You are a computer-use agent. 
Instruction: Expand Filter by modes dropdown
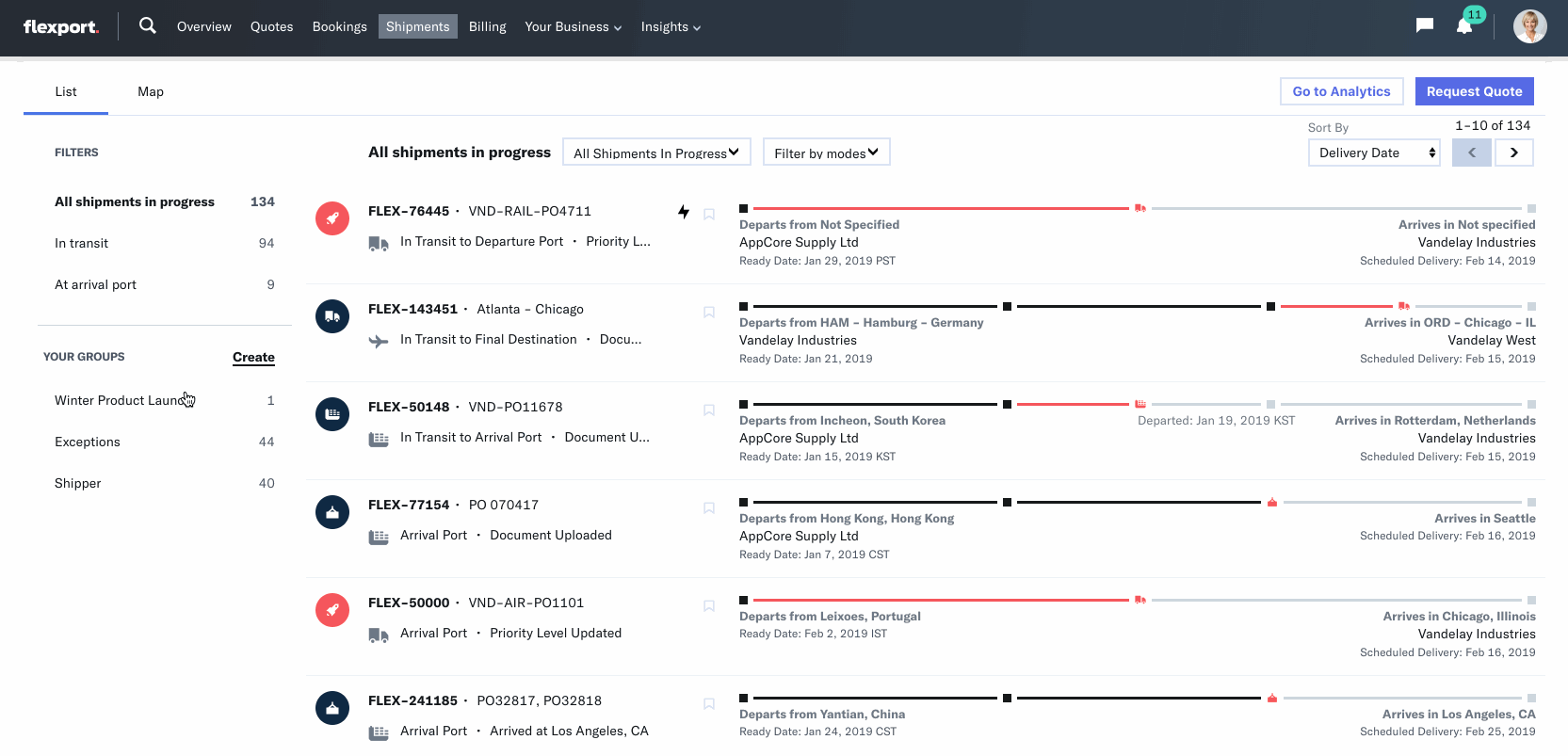pyautogui.click(x=826, y=153)
